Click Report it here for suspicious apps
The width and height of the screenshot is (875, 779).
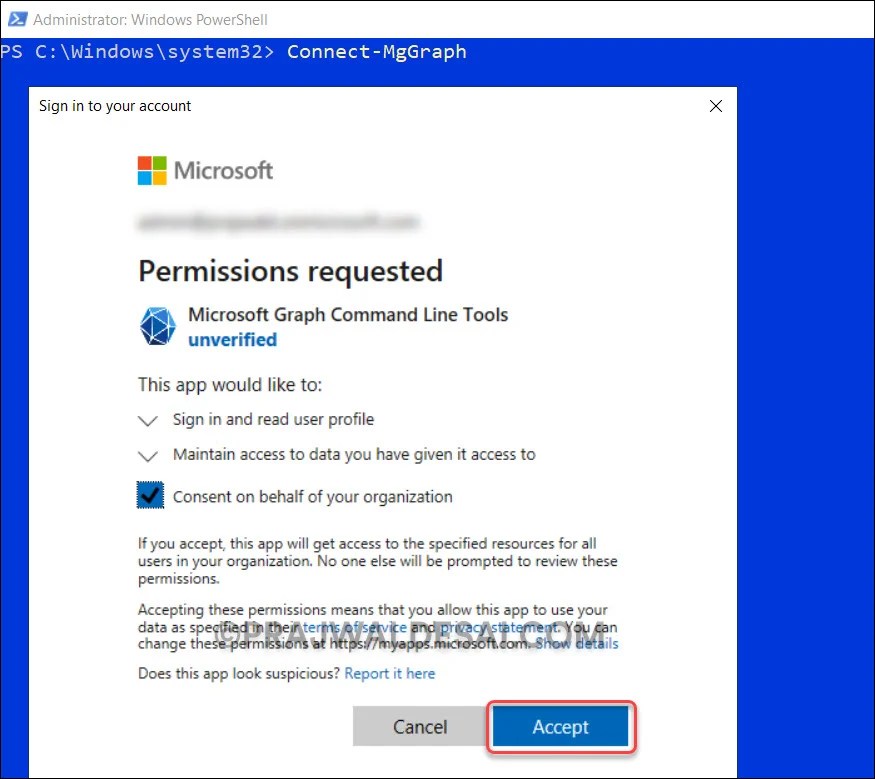[390, 673]
